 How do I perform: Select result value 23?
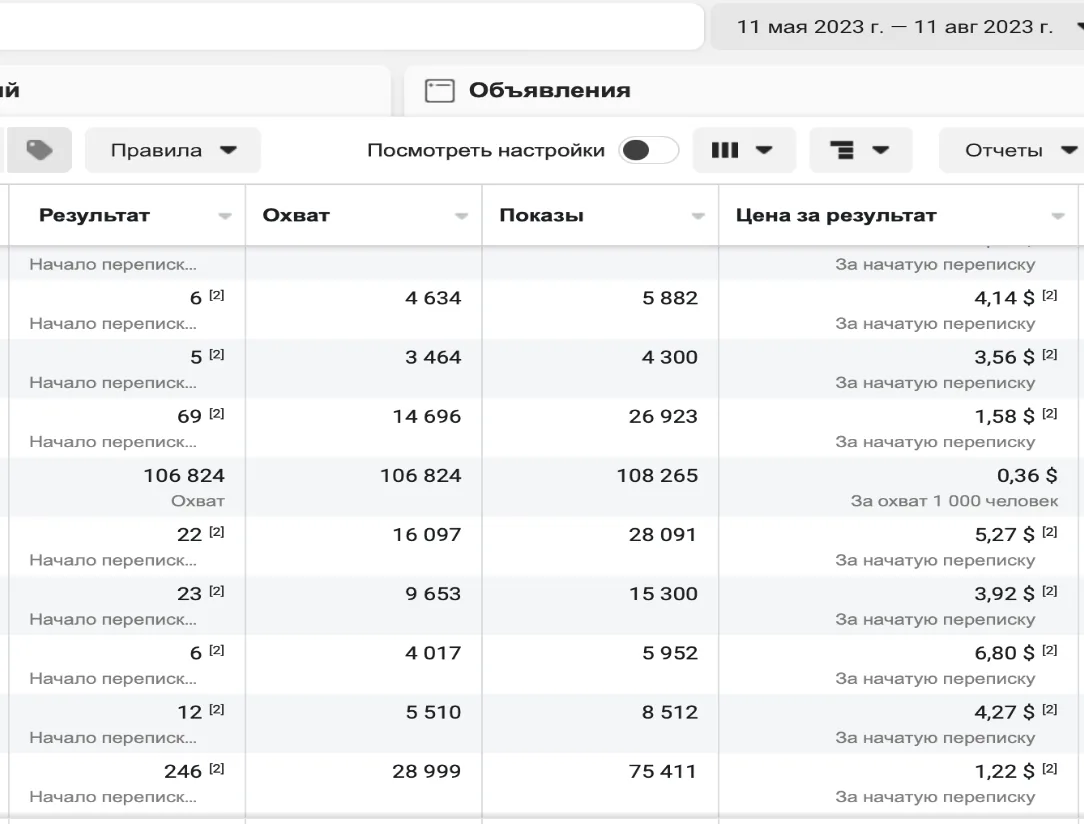[189, 594]
